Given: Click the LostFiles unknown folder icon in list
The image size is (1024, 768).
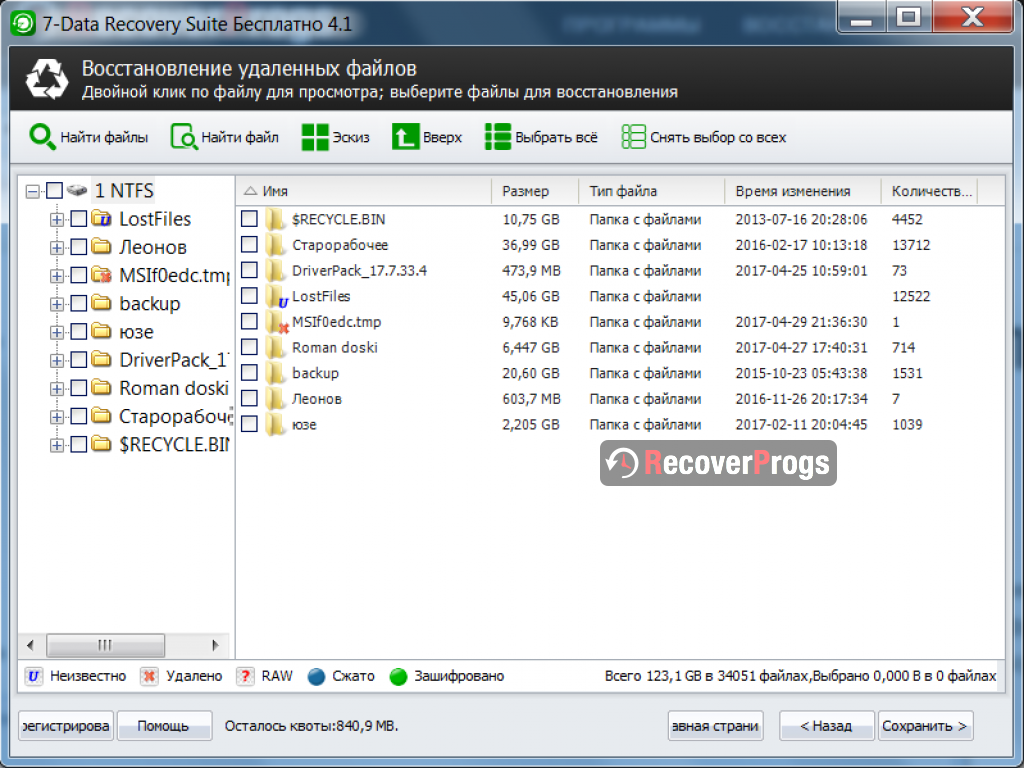Looking at the screenshot, I should click(x=277, y=297).
